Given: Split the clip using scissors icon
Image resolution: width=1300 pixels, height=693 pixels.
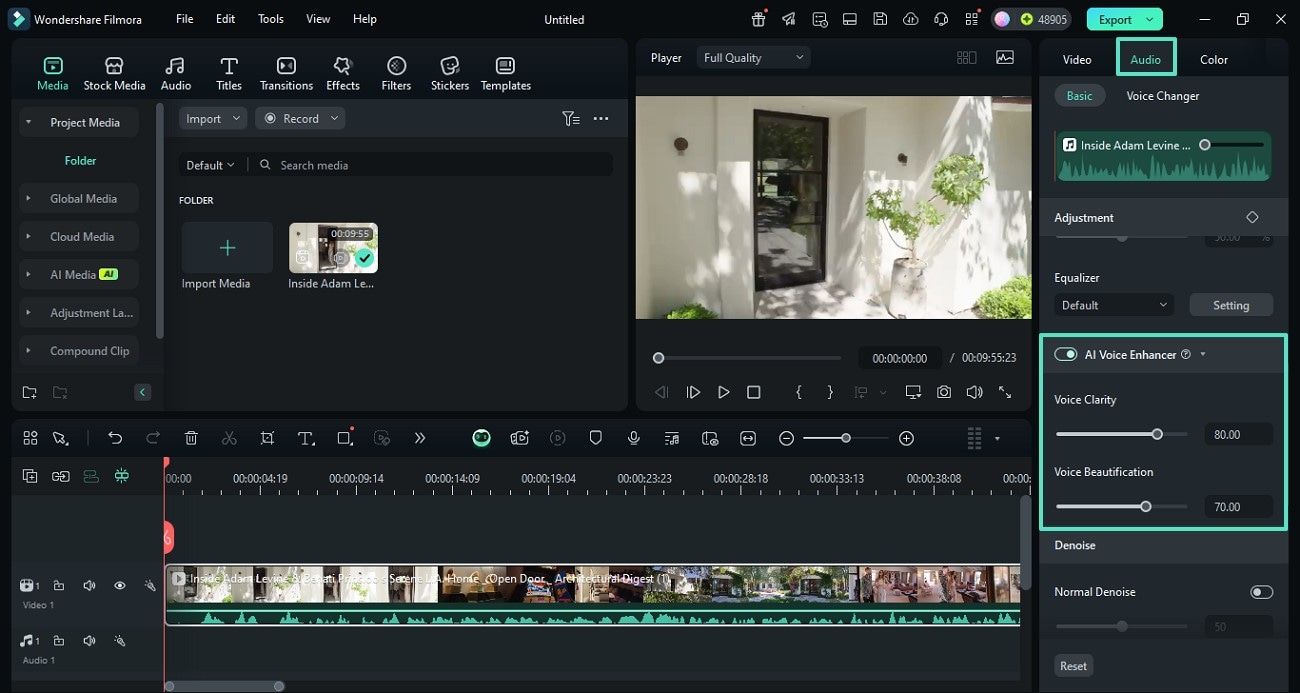Looking at the screenshot, I should click(x=229, y=438).
